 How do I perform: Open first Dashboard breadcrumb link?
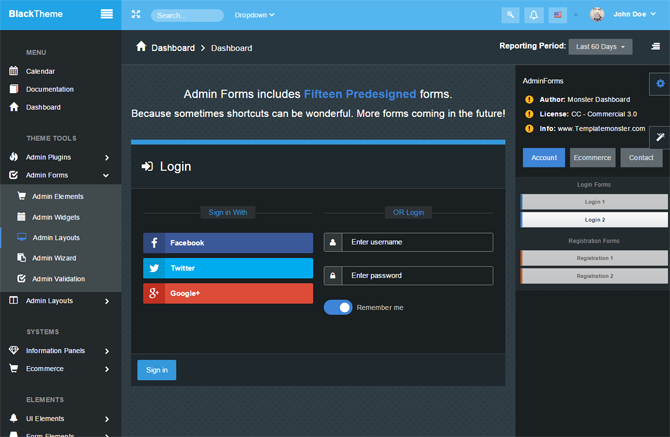coord(173,48)
